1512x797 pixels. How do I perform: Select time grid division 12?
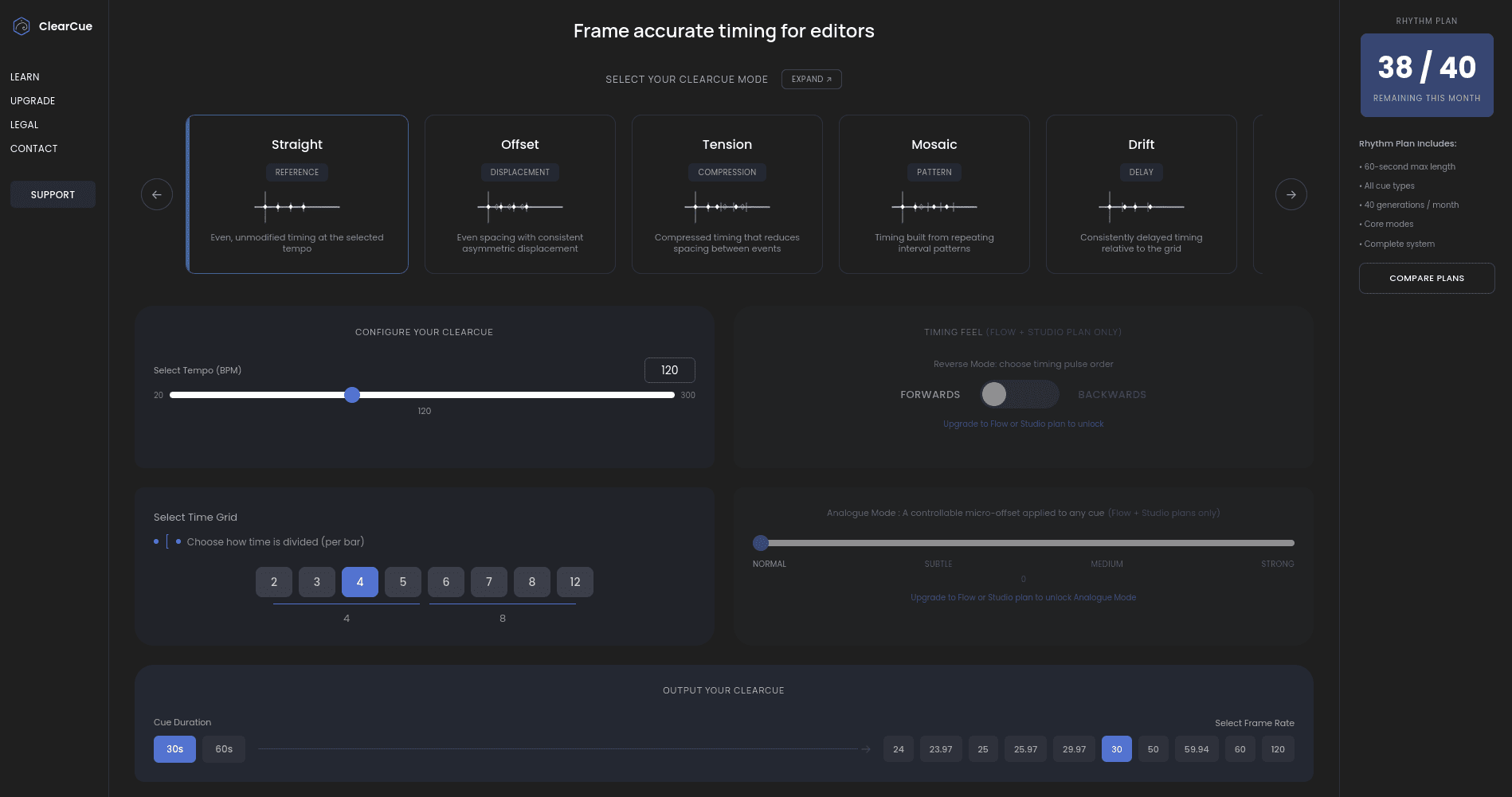click(574, 582)
